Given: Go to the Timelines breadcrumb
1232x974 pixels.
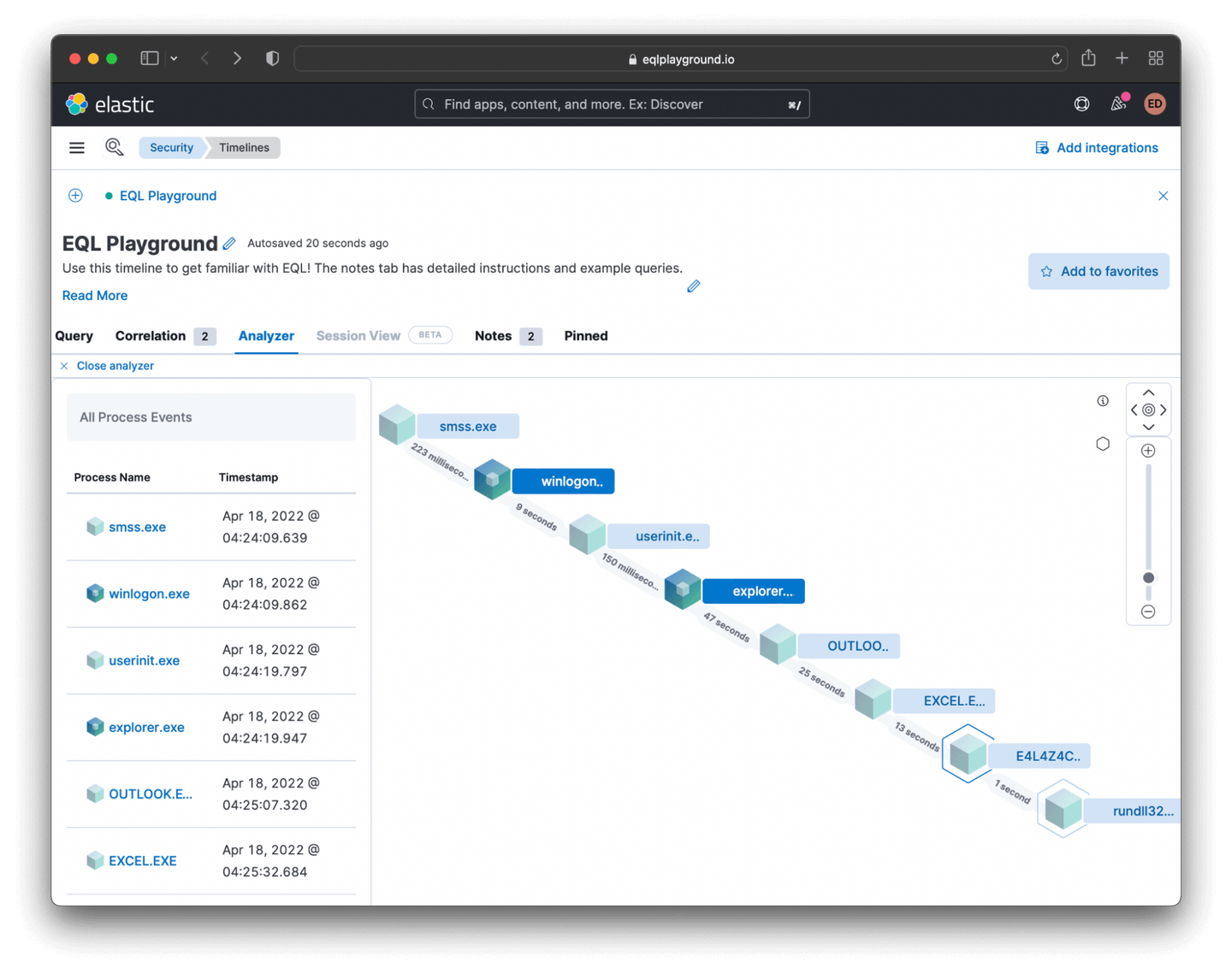Looking at the screenshot, I should coord(244,148).
